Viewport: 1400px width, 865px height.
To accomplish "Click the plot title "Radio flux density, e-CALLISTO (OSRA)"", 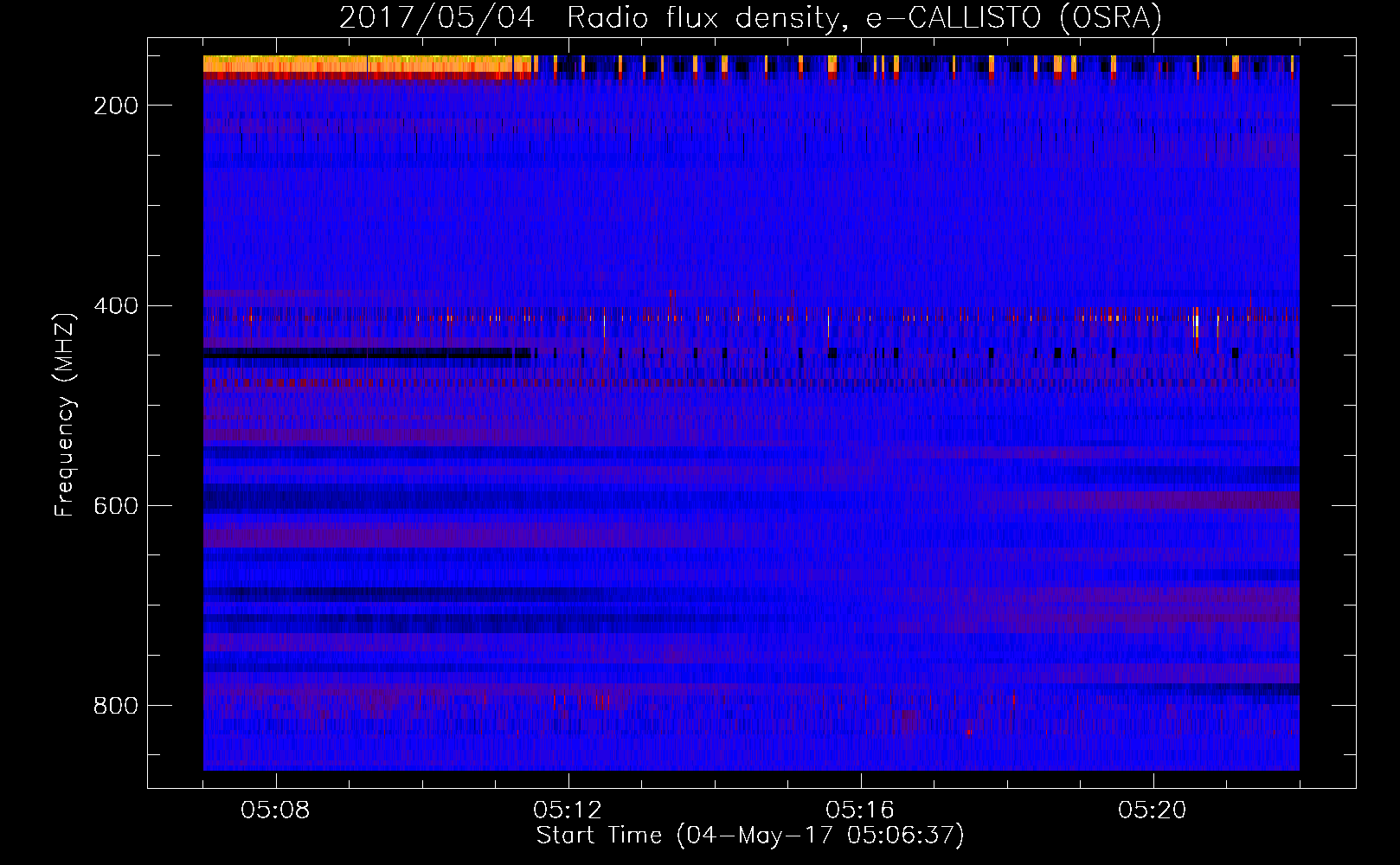I will coord(864,17).
